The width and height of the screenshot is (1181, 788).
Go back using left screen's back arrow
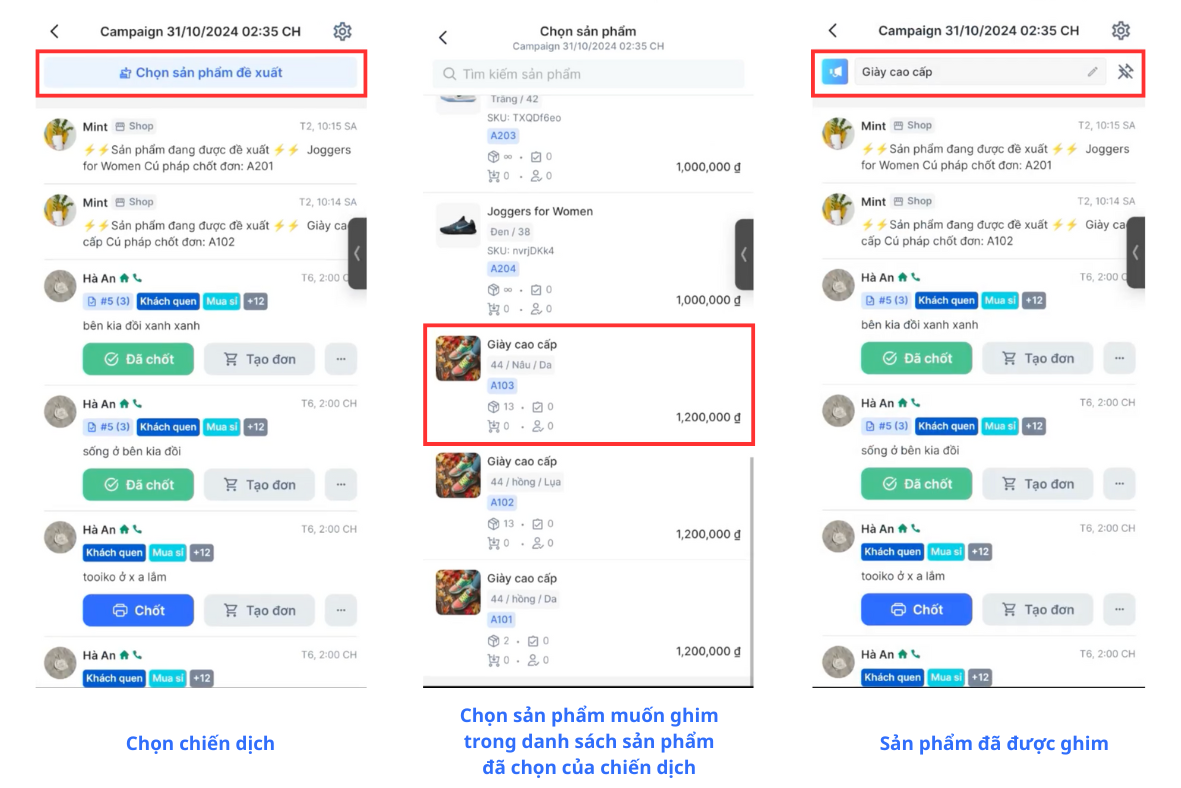tap(54, 32)
